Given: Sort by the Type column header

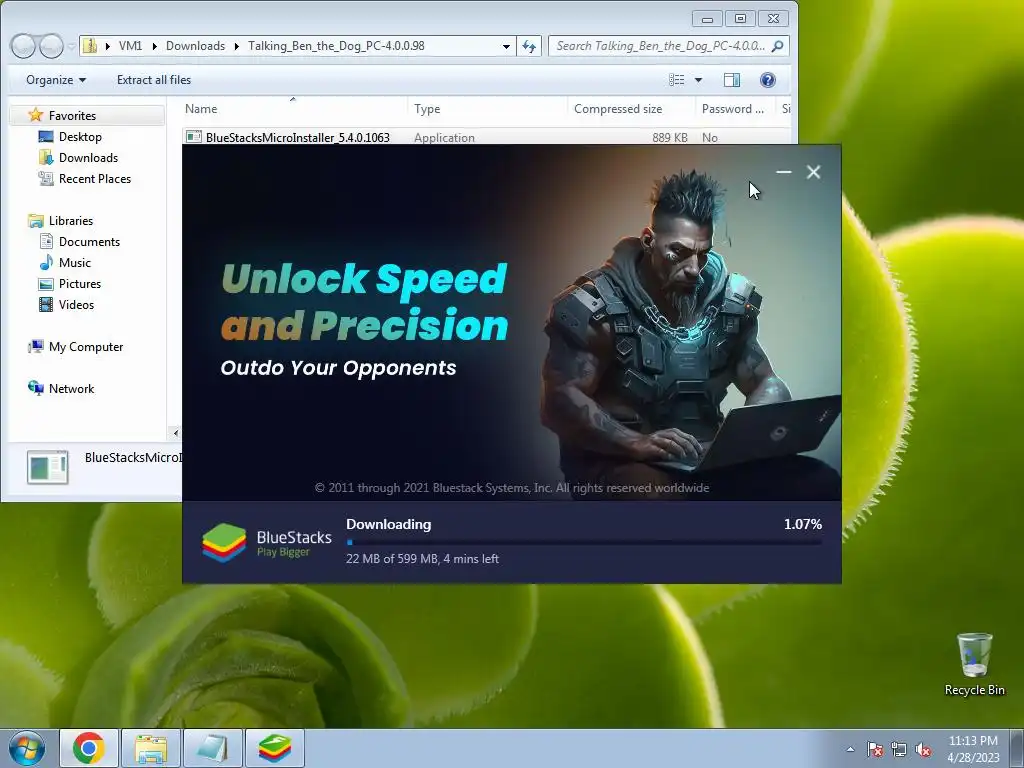Looking at the screenshot, I should [487, 109].
